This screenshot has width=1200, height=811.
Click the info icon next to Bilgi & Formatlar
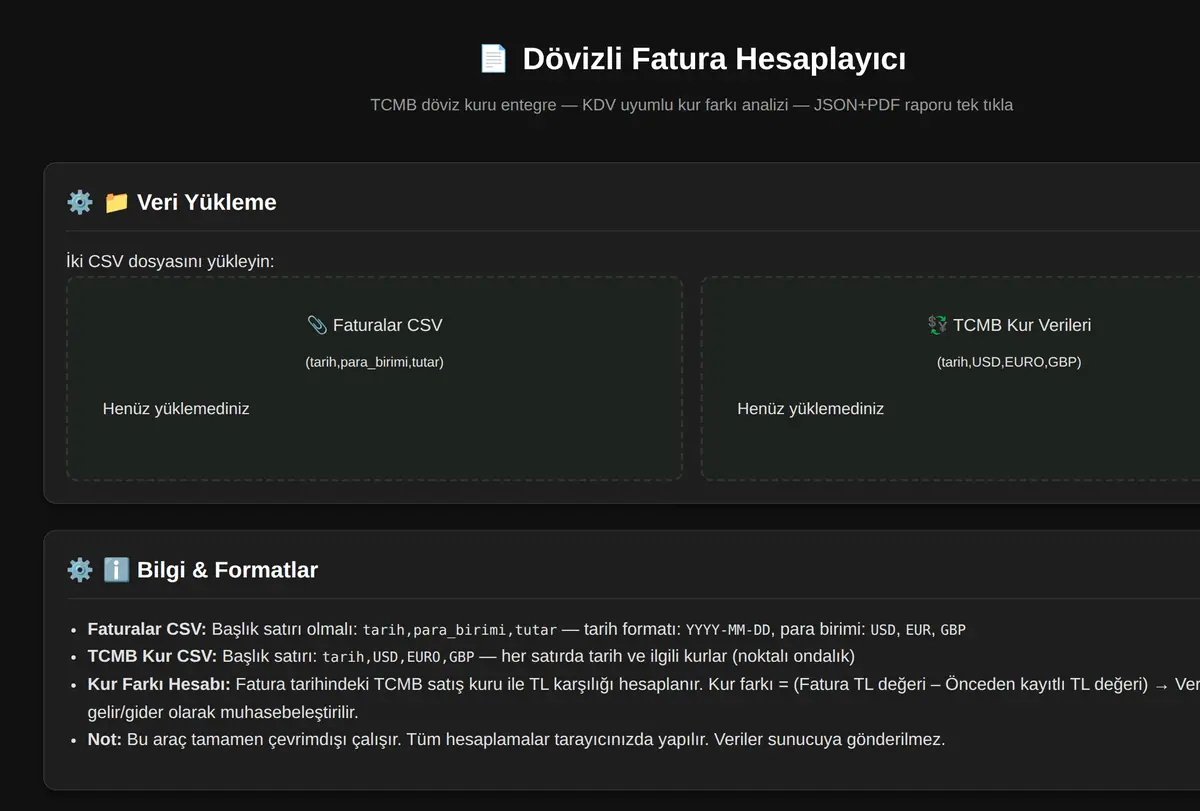coord(117,570)
